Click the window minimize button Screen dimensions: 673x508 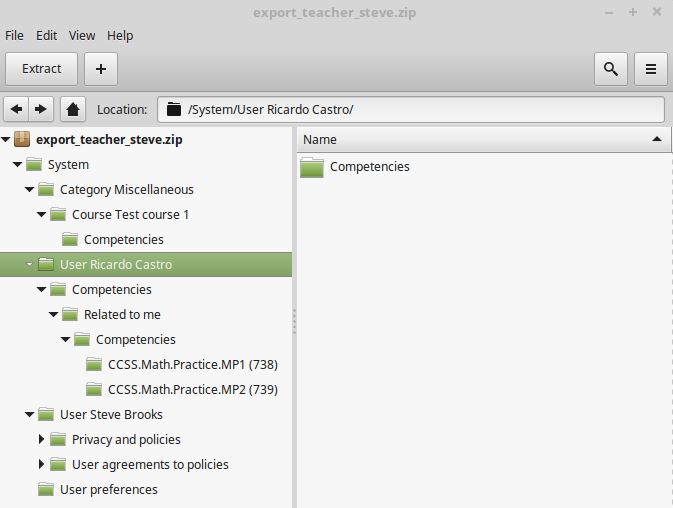pos(609,13)
